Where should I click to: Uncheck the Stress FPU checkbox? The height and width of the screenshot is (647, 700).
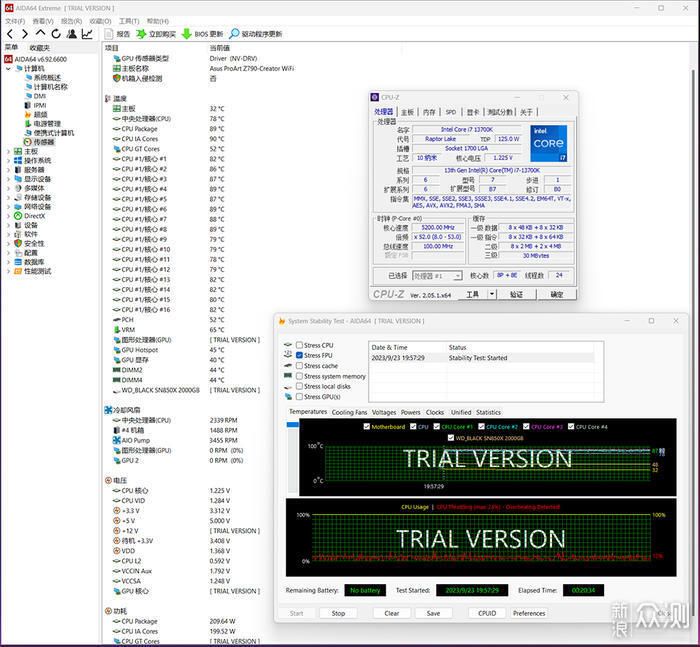point(299,355)
